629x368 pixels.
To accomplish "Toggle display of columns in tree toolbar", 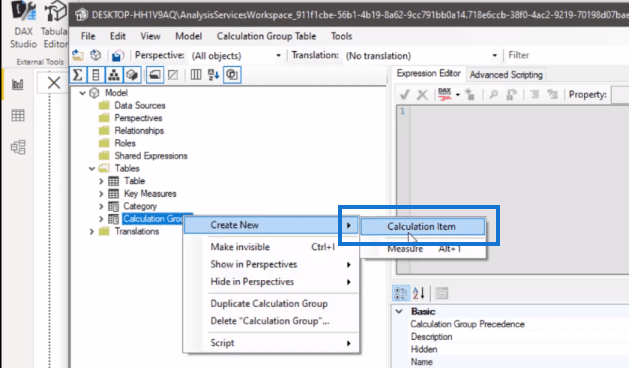I will (95, 75).
